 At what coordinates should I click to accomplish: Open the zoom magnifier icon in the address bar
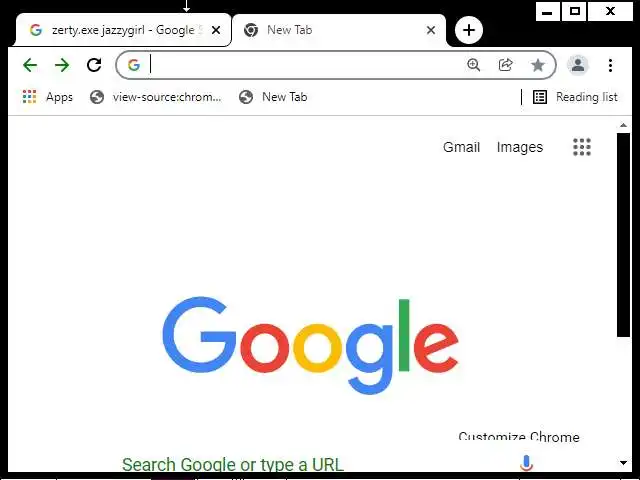pyautogui.click(x=473, y=65)
